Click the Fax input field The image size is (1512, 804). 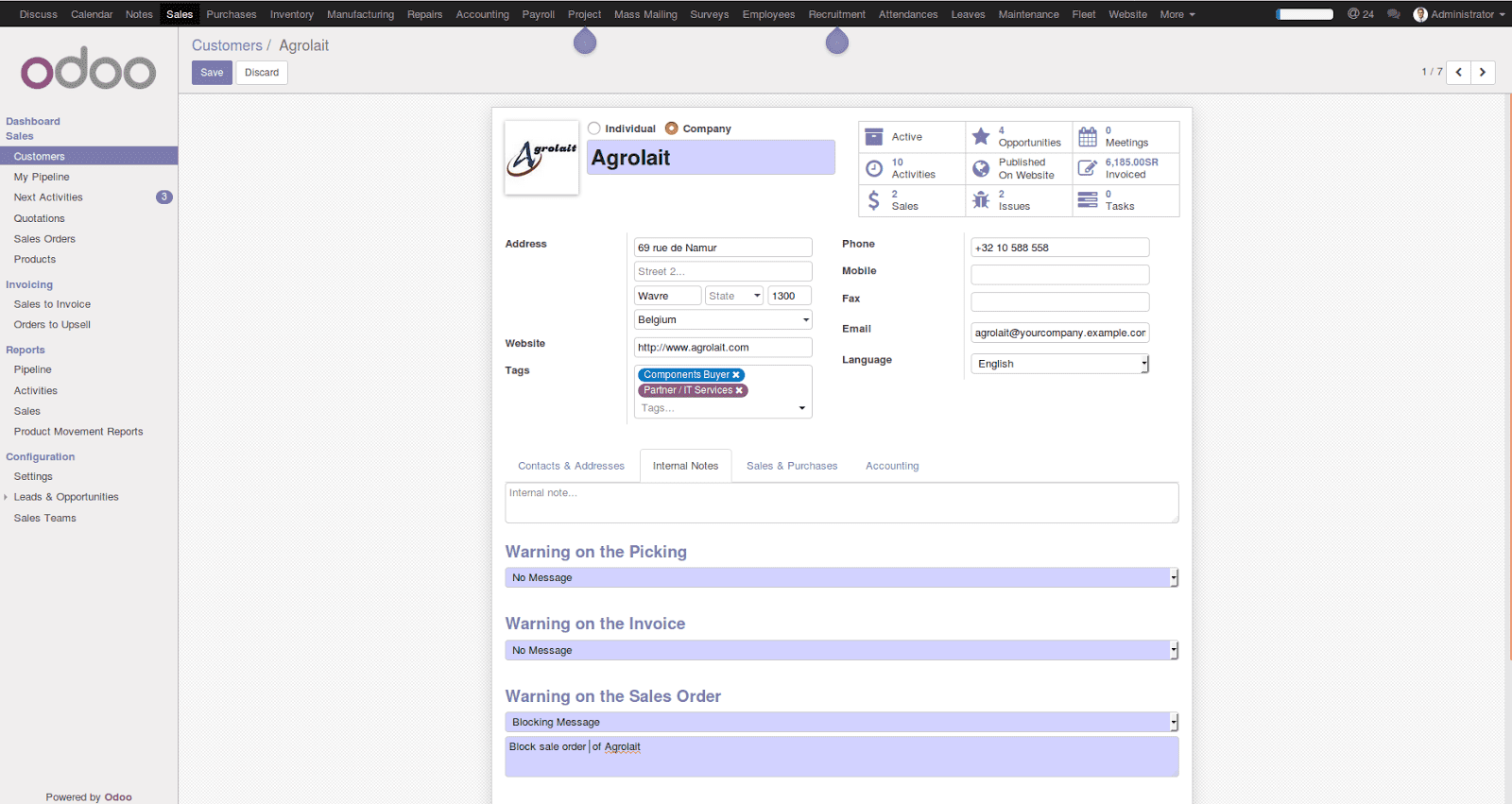point(1060,301)
